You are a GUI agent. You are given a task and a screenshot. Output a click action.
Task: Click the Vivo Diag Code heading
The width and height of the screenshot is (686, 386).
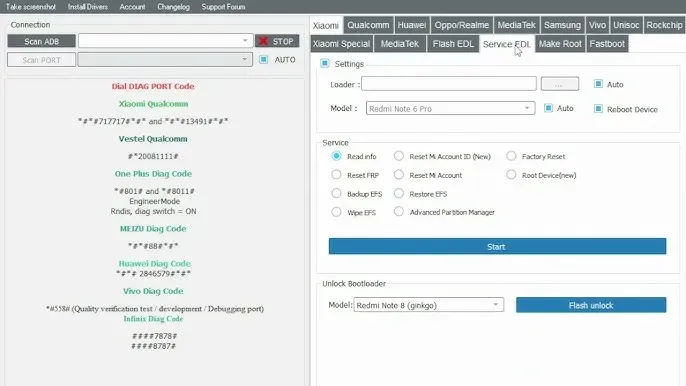click(153, 291)
